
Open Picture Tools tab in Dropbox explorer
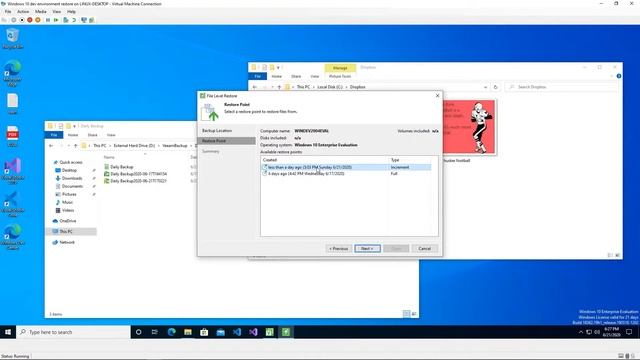pos(340,76)
